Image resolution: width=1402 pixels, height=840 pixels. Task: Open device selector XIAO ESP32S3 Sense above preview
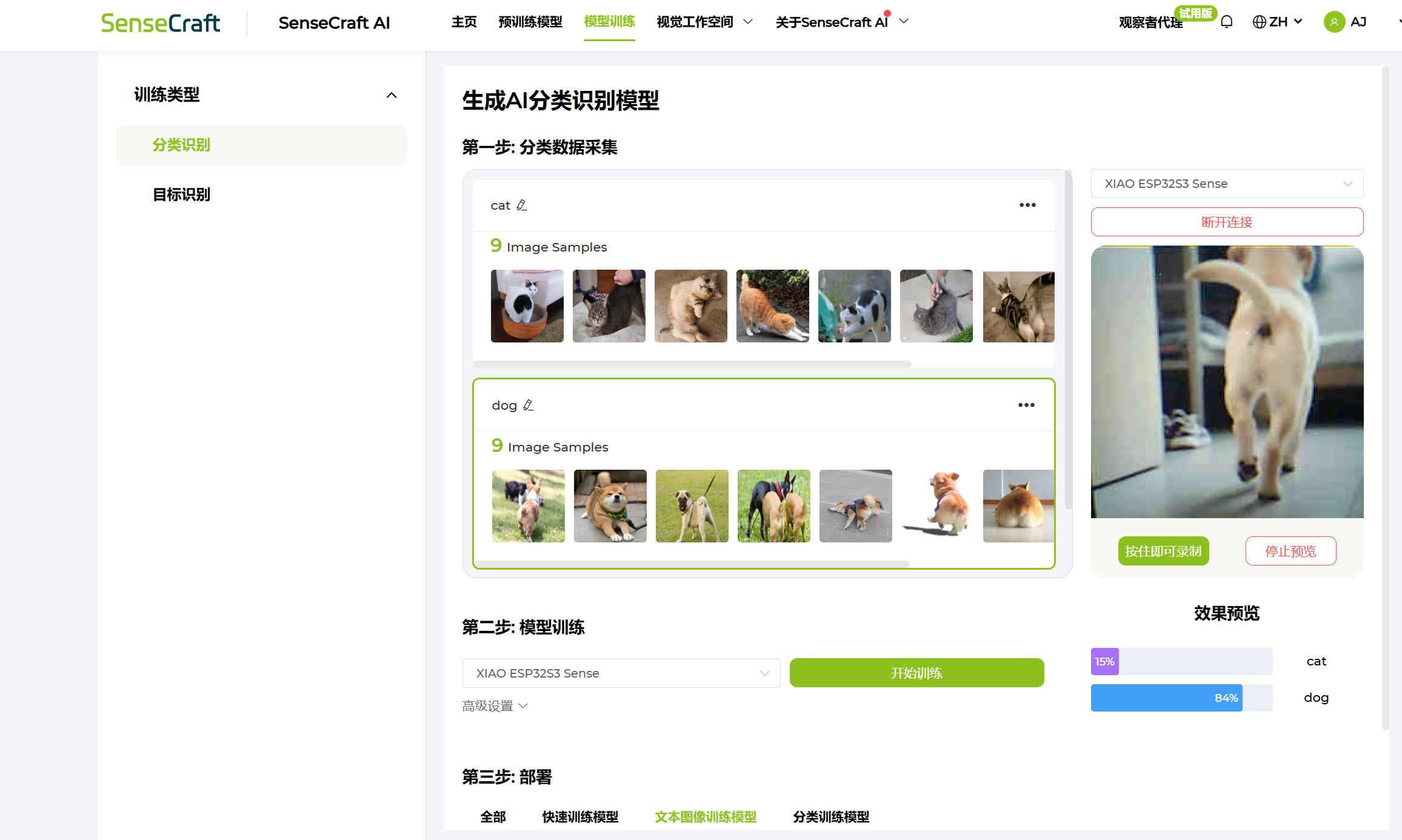click(x=1227, y=184)
